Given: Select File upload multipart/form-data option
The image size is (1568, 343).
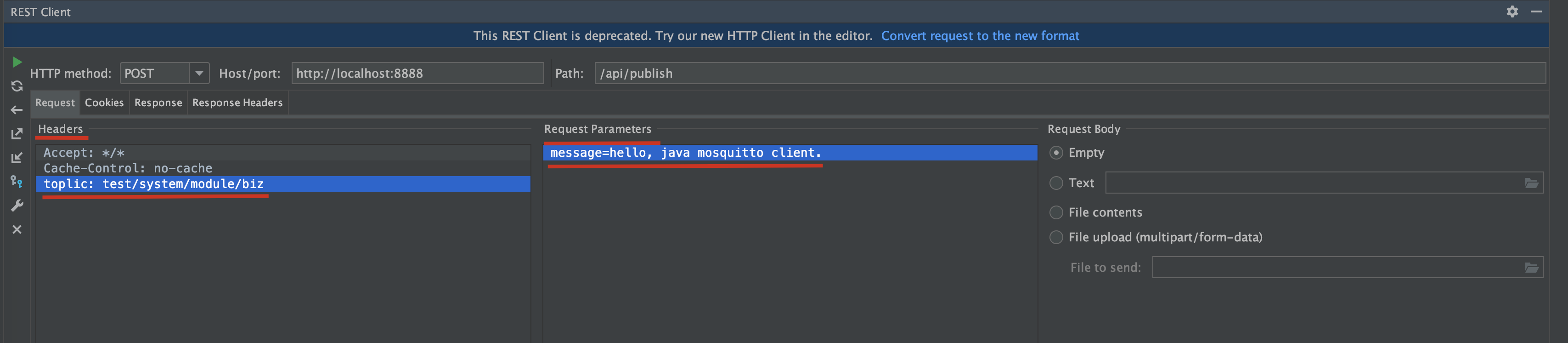Looking at the screenshot, I should click(x=1056, y=237).
